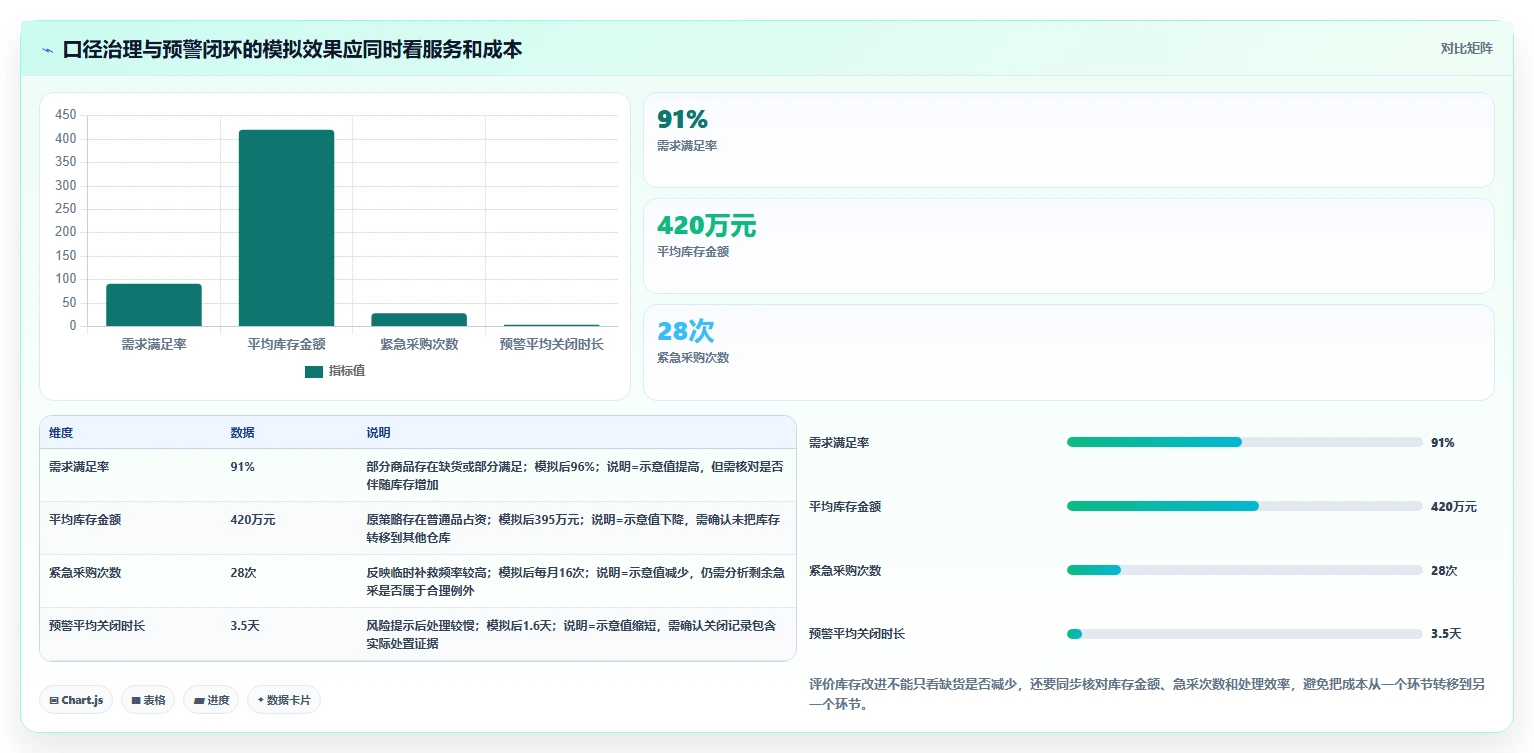The height and width of the screenshot is (753, 1534).
Task: Click the 紧急采购次数 progress row label
Action: point(845,570)
